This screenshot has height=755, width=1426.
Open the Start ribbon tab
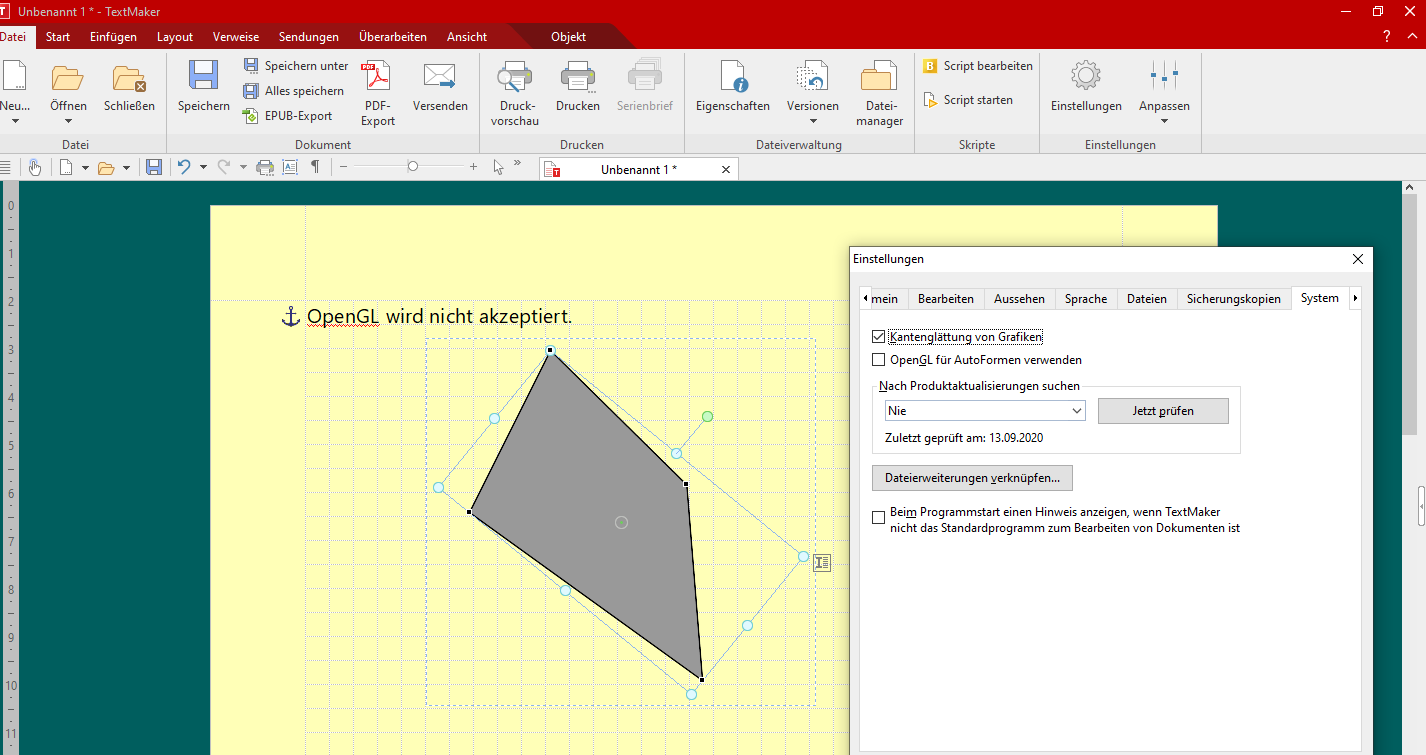pos(58,37)
